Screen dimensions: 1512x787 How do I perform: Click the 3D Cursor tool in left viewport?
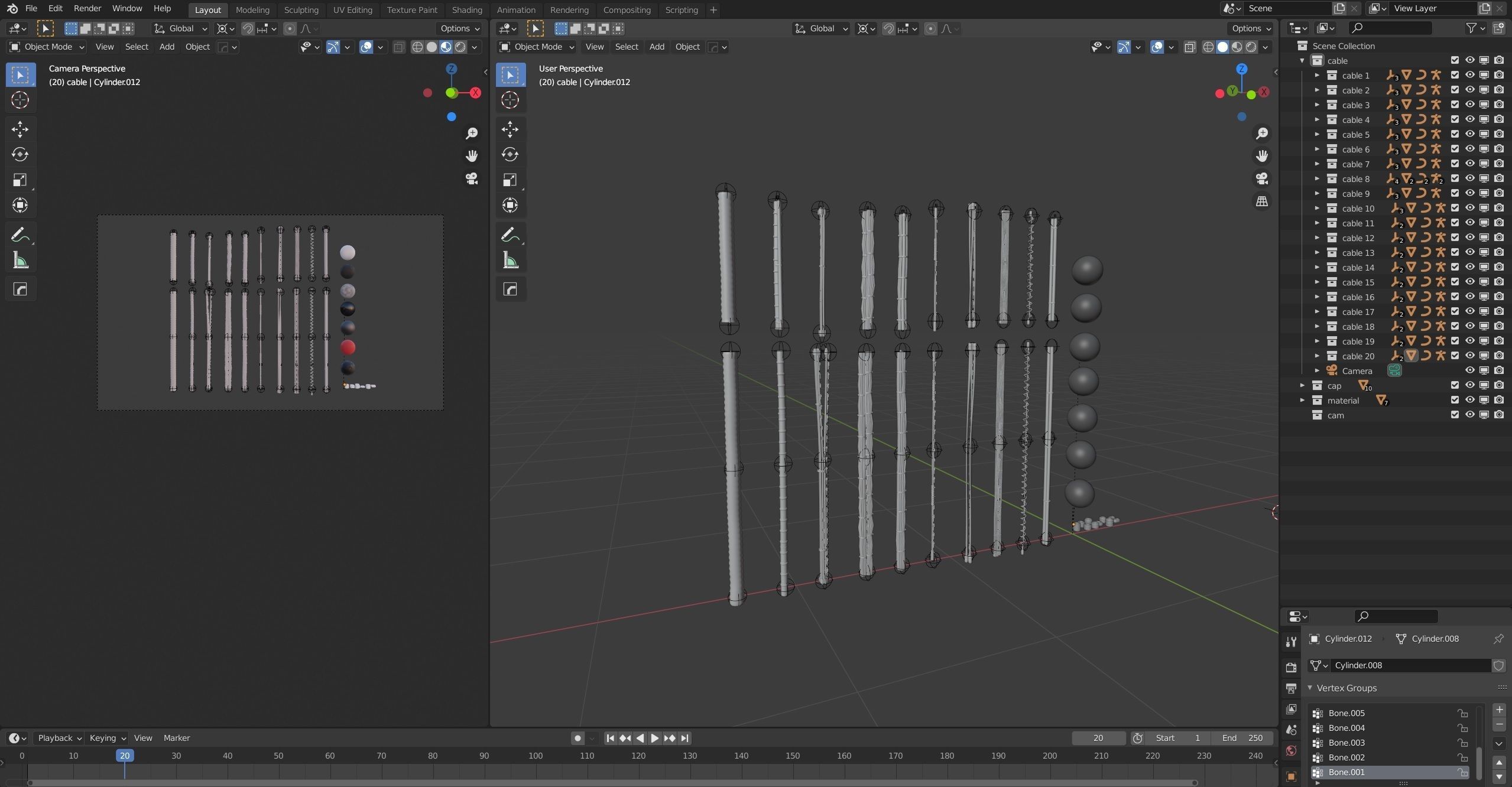20,100
